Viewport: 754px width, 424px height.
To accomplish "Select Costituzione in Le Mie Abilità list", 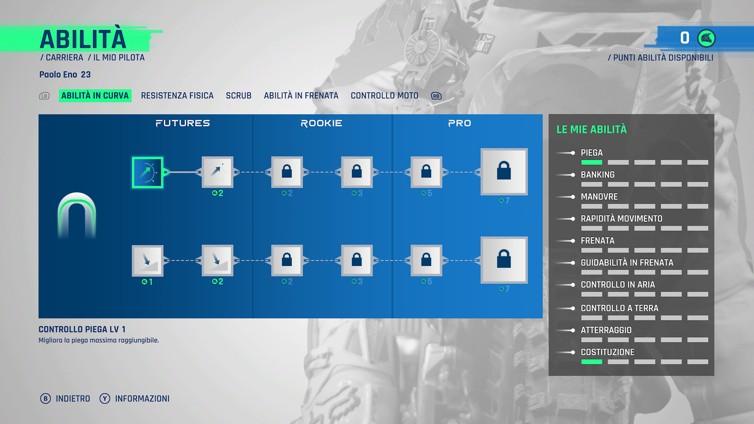I will tap(607, 352).
